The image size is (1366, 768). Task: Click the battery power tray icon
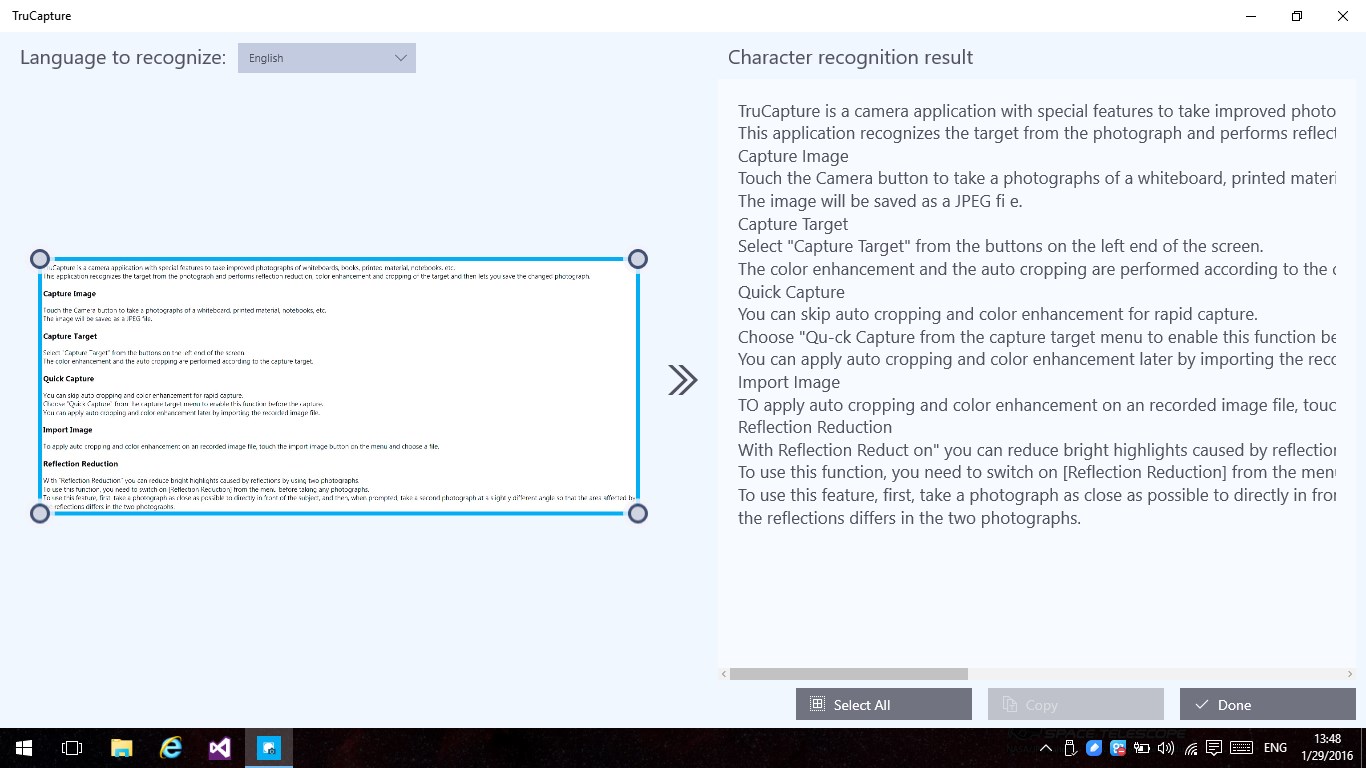(1141, 748)
